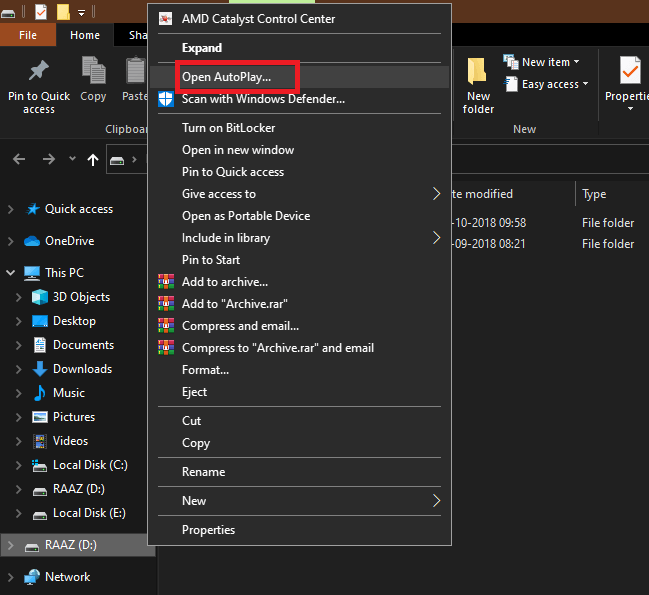649x595 pixels.
Task: Select Open AutoPlay... in context menu
Action: tap(299, 77)
